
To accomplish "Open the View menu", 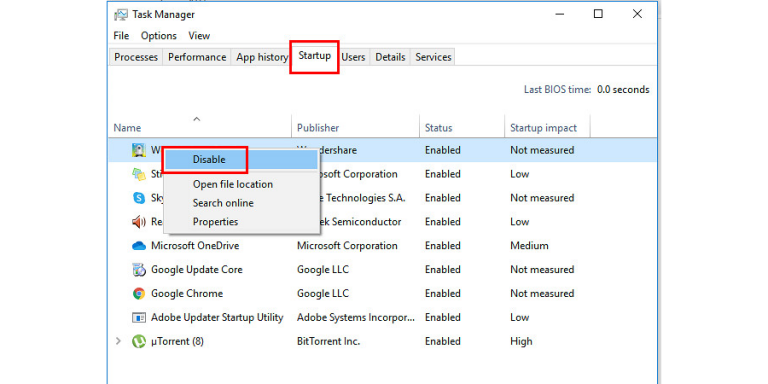I will 199,36.
